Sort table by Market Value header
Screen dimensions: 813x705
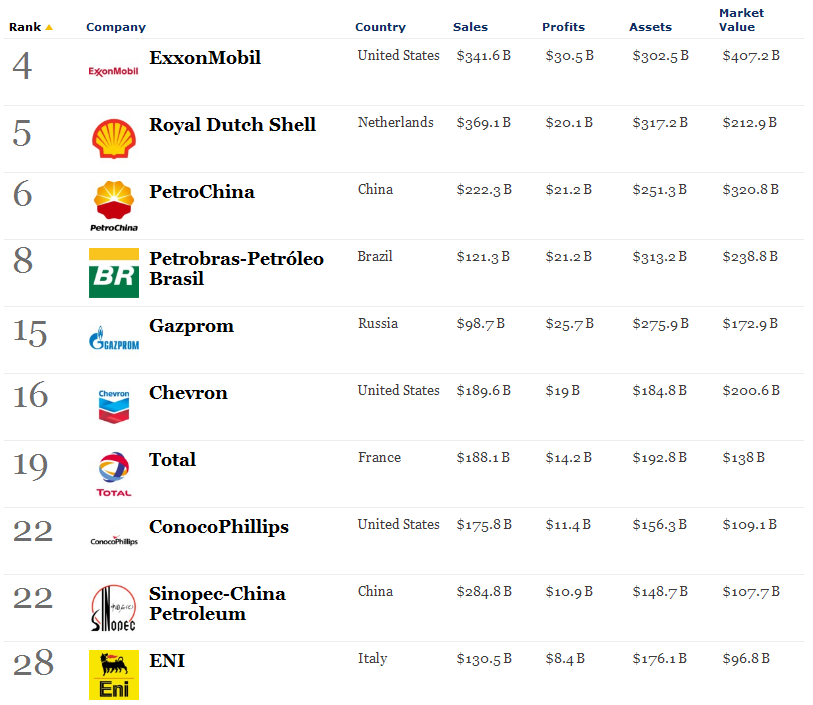pyautogui.click(x=741, y=20)
